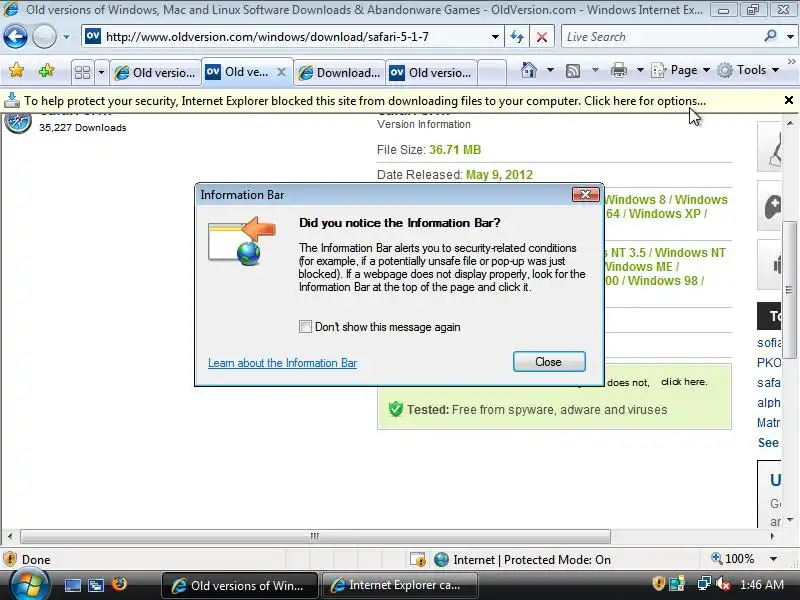
Task: Click the search magnifier icon
Action: pos(770,36)
